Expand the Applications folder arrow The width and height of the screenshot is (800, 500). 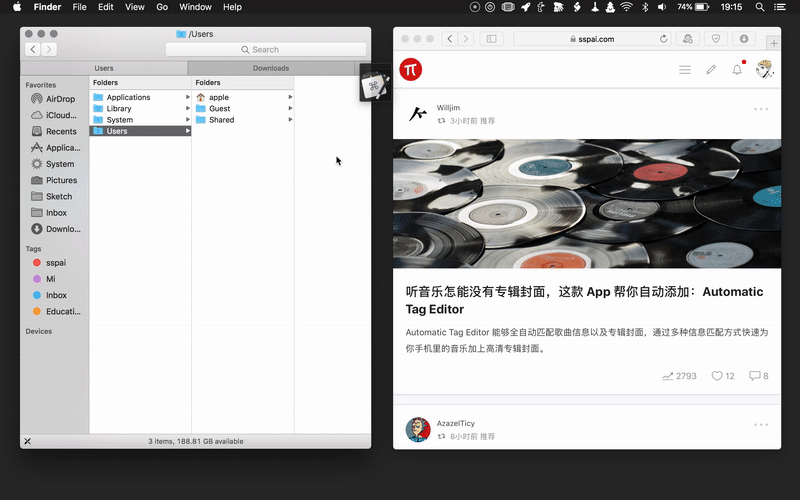coord(187,97)
